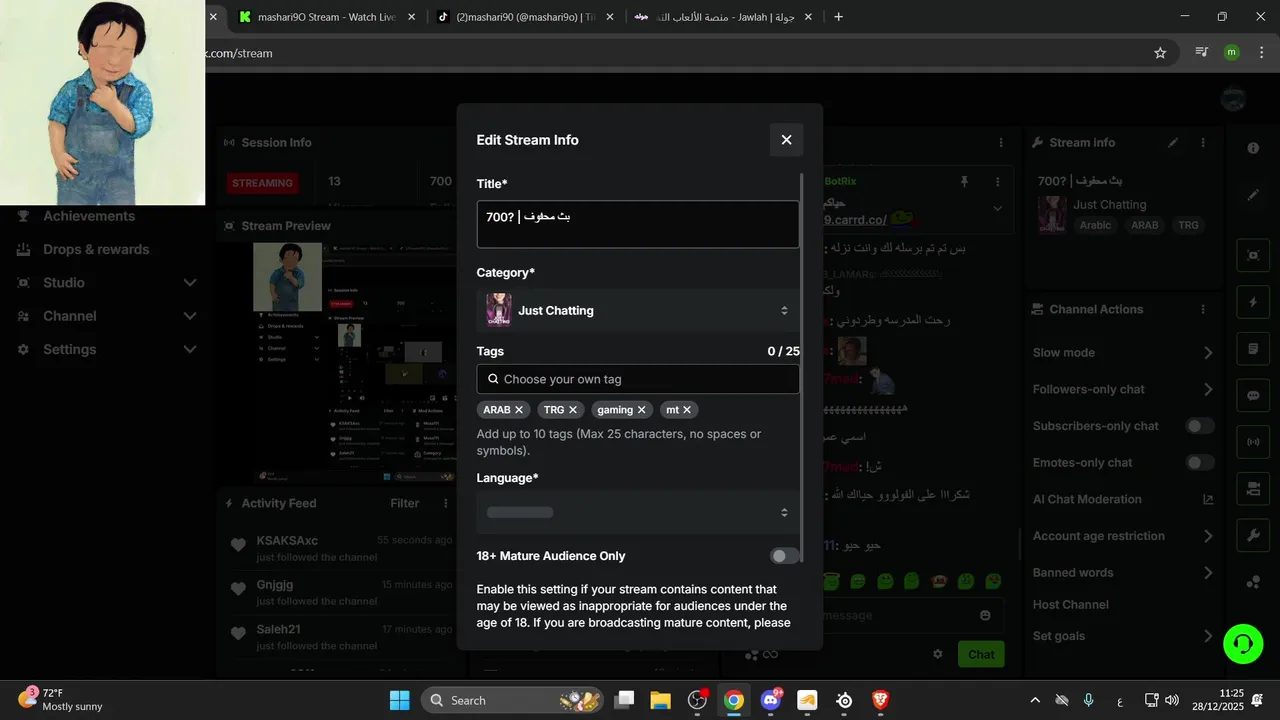Bookmark this page with star icon
Viewport: 1280px width, 720px height.
1160,53
